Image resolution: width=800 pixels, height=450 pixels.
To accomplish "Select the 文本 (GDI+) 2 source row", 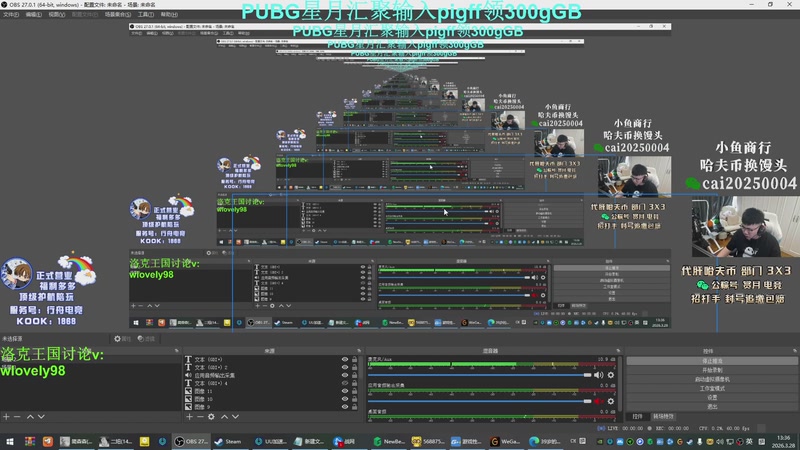I will (x=271, y=367).
